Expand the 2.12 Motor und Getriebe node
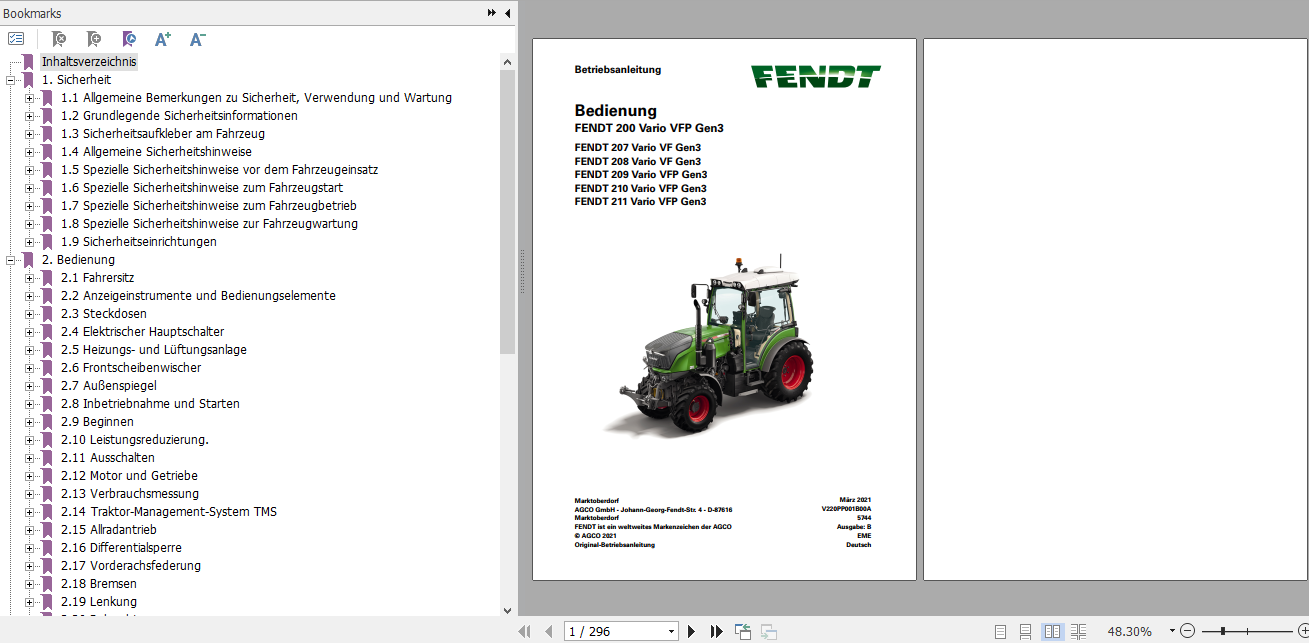The height and width of the screenshot is (643, 1309). click(x=29, y=476)
